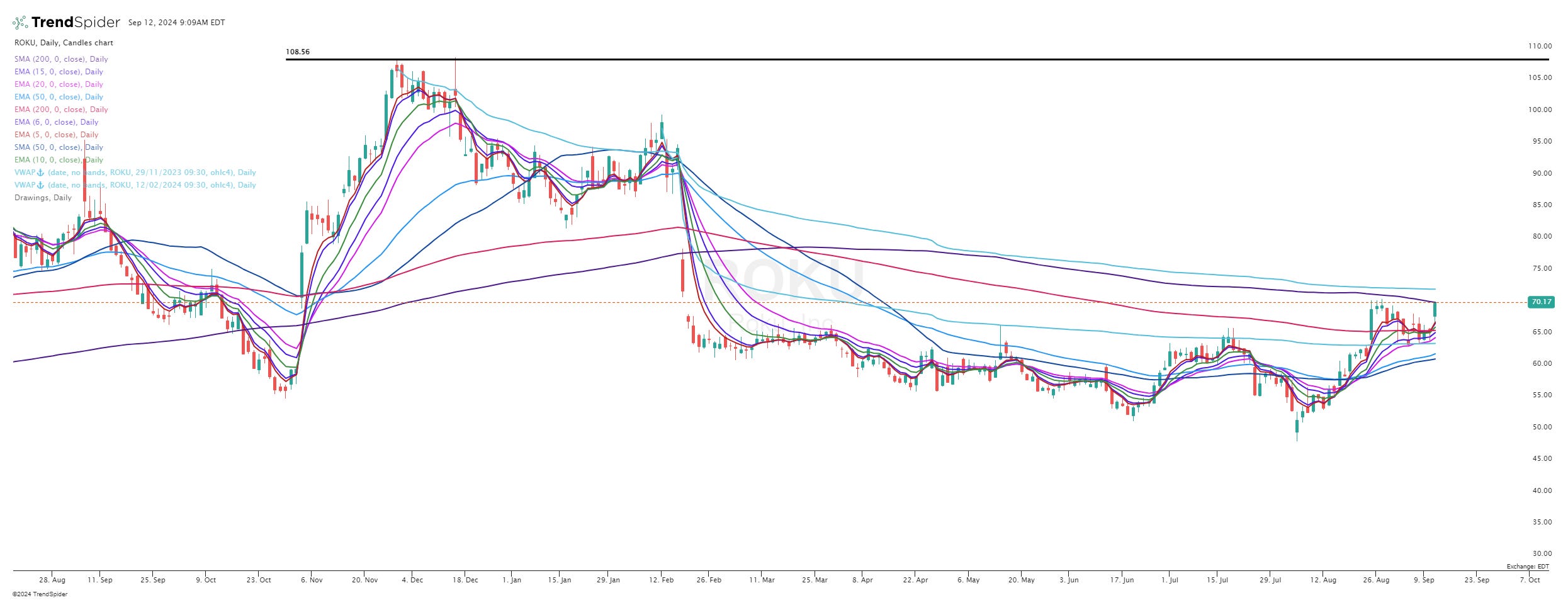This screenshot has width=1568, height=600.
Task: Click the 100.00 price axis label
Action: 1540,110
